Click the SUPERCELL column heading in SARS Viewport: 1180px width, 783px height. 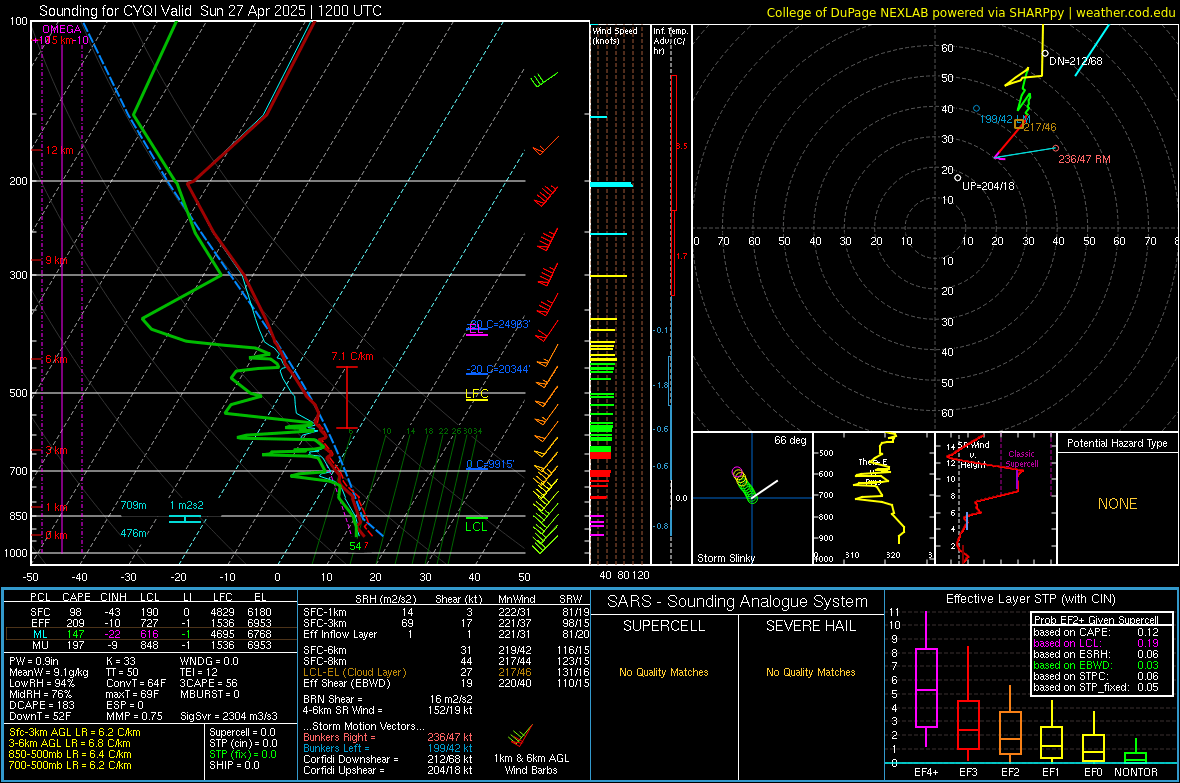coord(664,626)
